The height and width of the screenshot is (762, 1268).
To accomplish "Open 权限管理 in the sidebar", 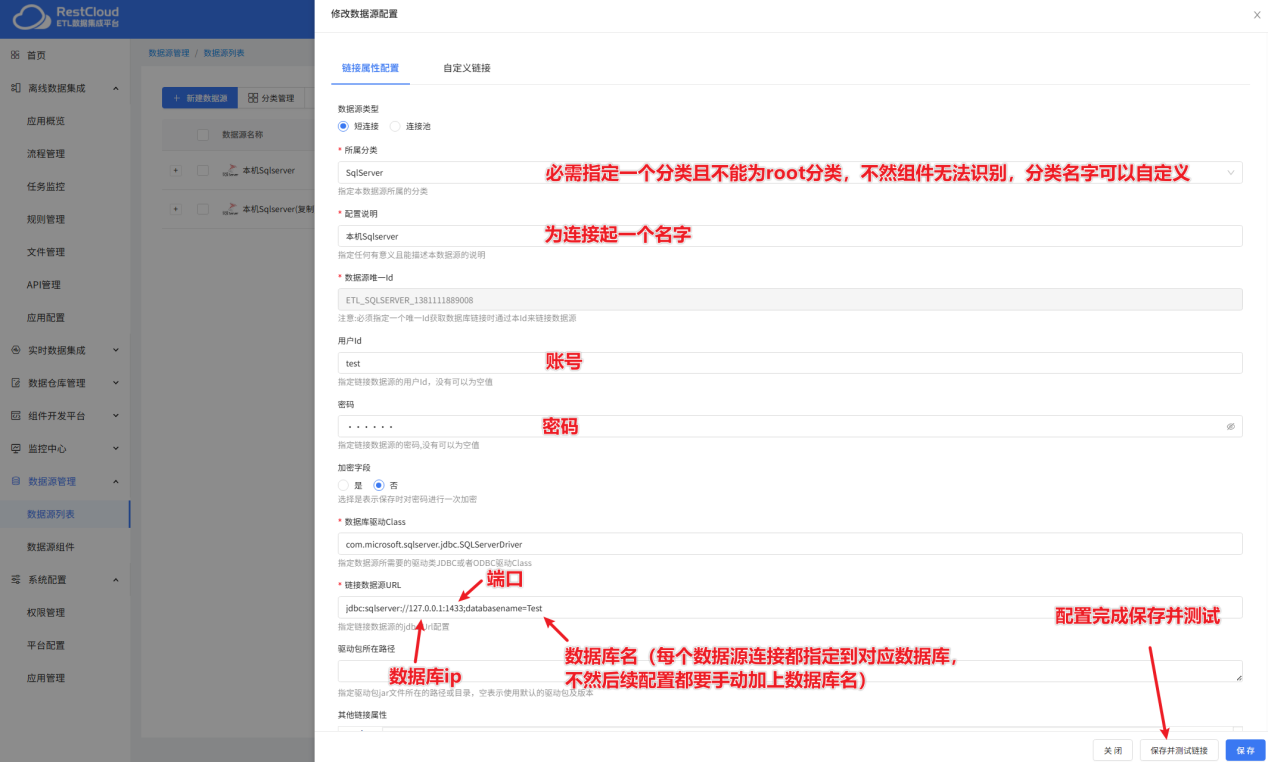I will [46, 612].
